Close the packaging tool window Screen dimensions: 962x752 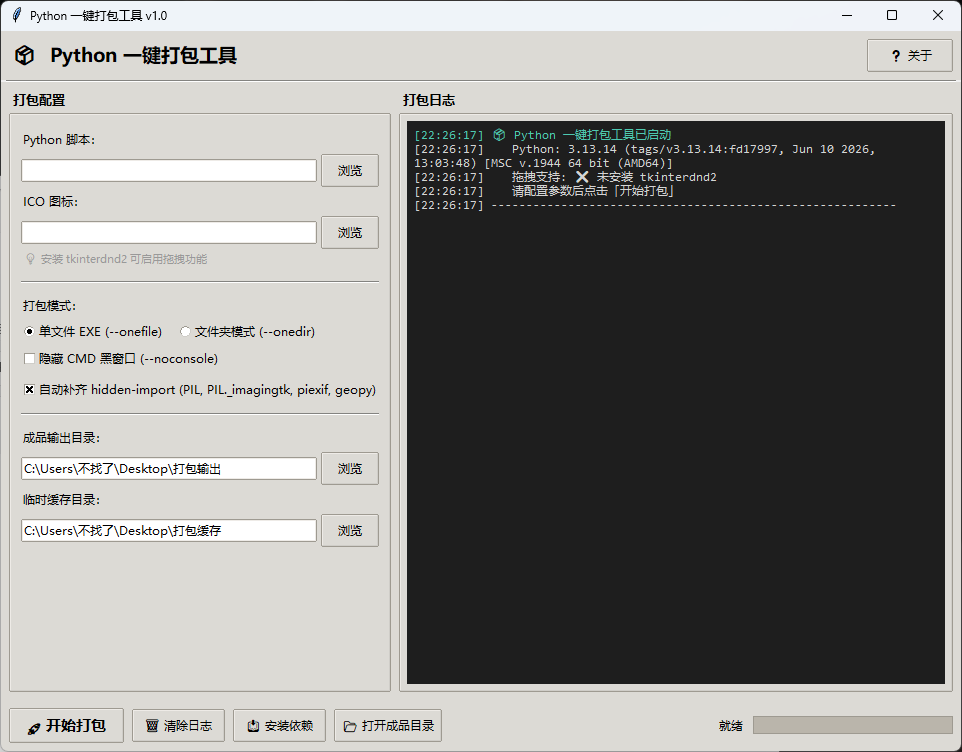[x=938, y=15]
